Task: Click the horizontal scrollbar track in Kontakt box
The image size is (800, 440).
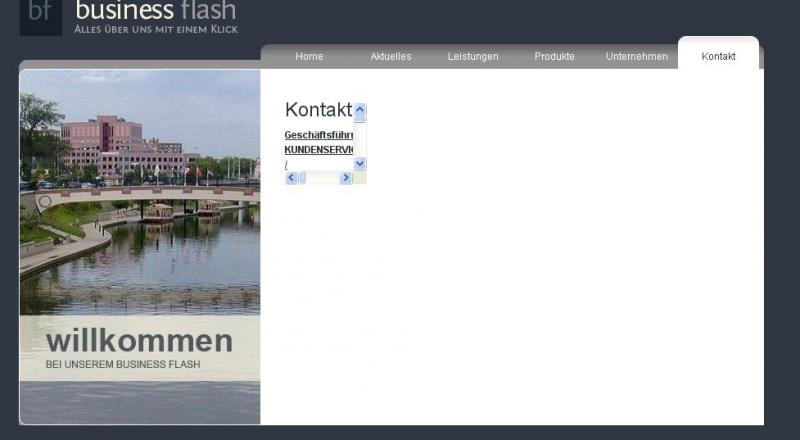Action: click(x=323, y=177)
